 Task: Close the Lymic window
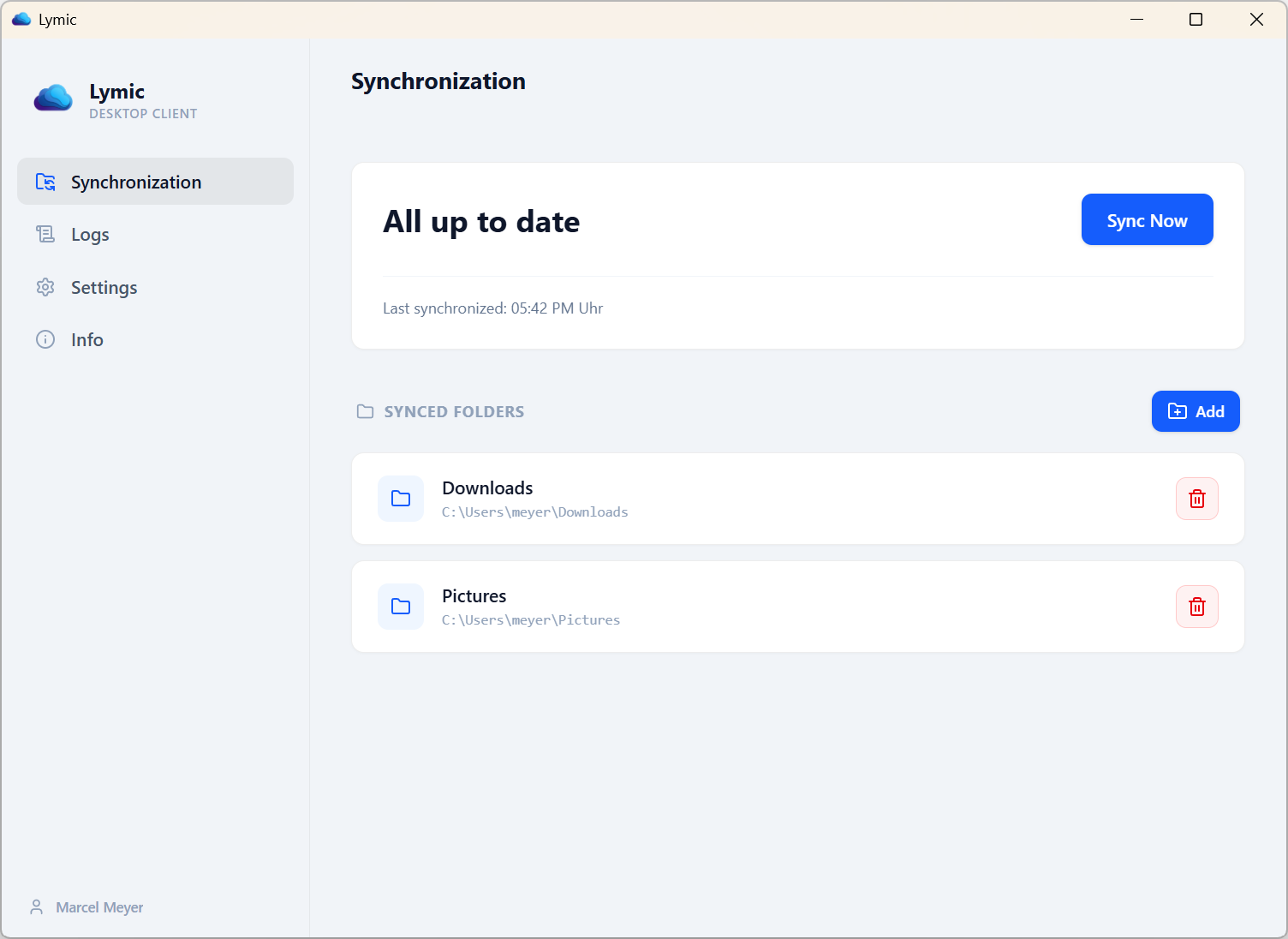click(1256, 19)
